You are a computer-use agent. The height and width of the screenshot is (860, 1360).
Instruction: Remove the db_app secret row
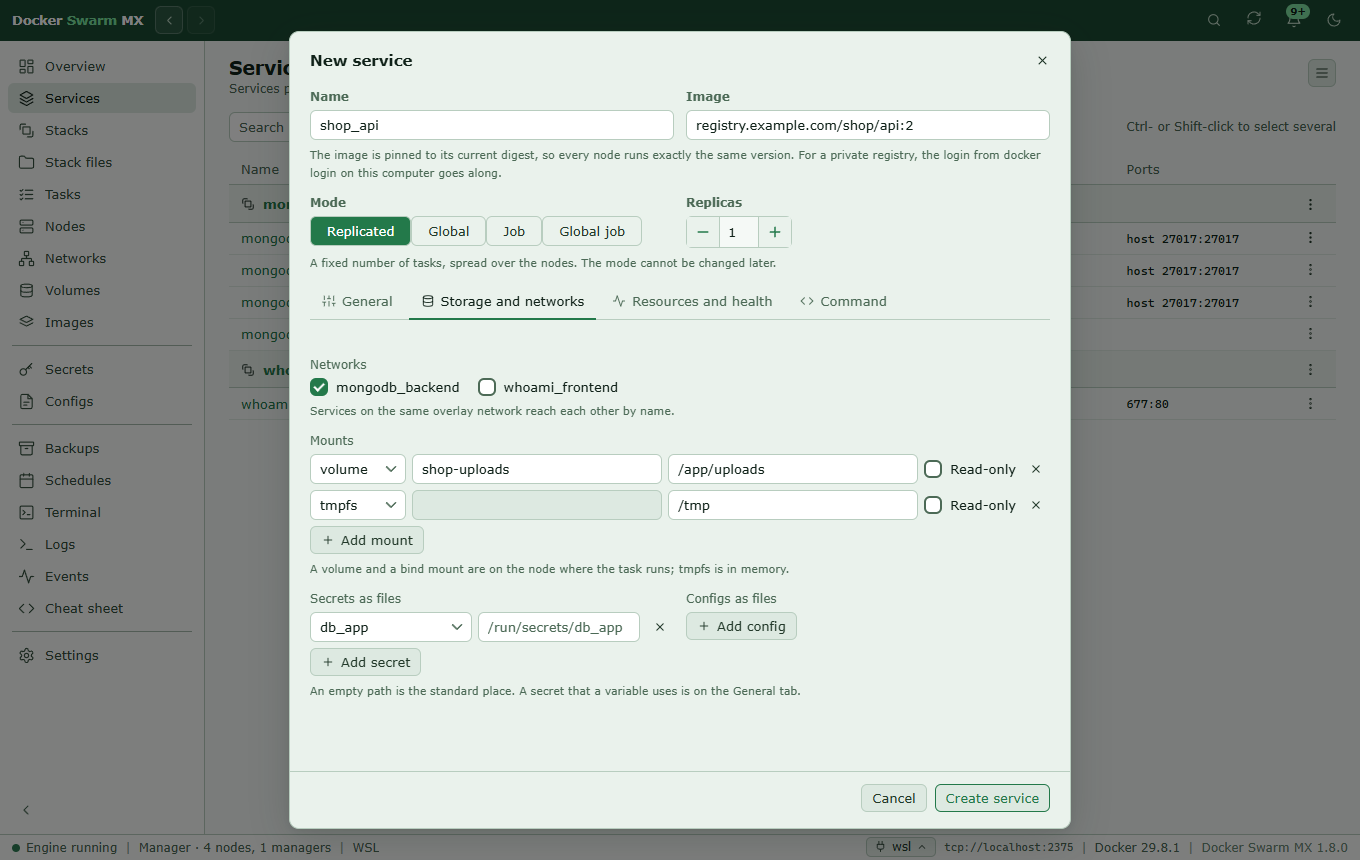click(x=660, y=627)
